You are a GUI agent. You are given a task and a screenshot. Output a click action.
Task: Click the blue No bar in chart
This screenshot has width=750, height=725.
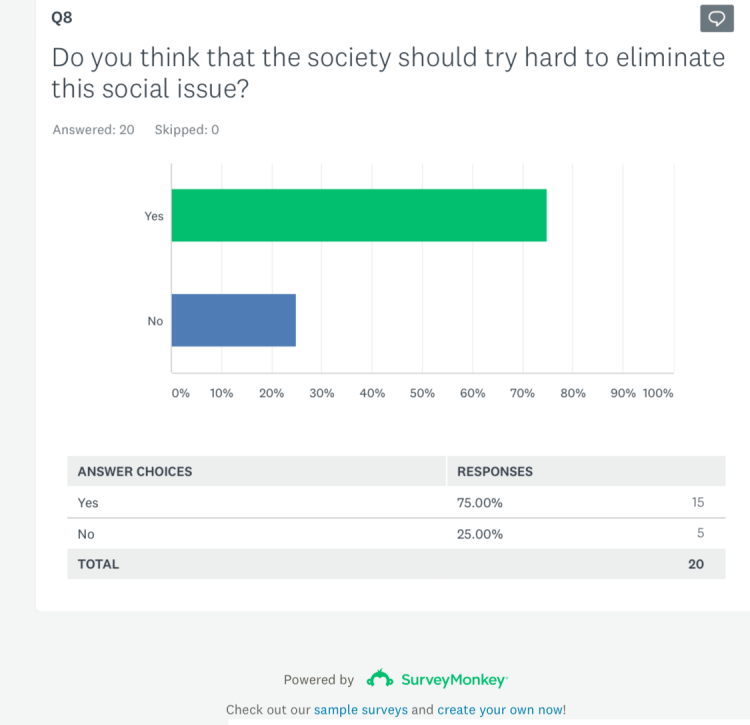tap(233, 320)
